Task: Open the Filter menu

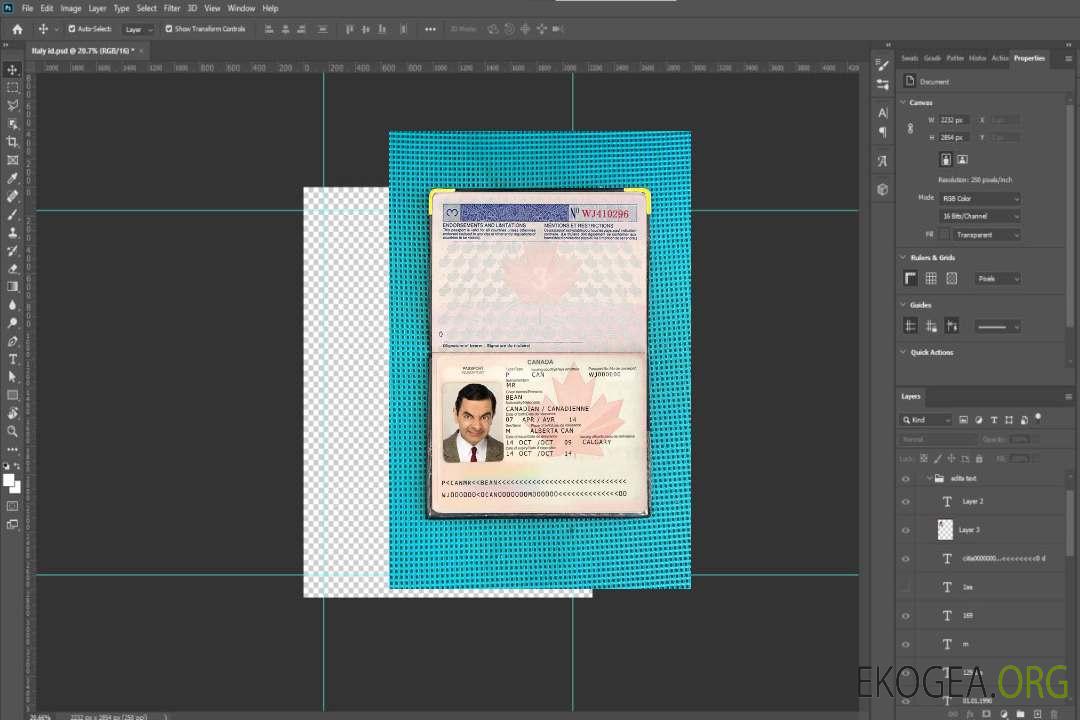Action: [172, 8]
